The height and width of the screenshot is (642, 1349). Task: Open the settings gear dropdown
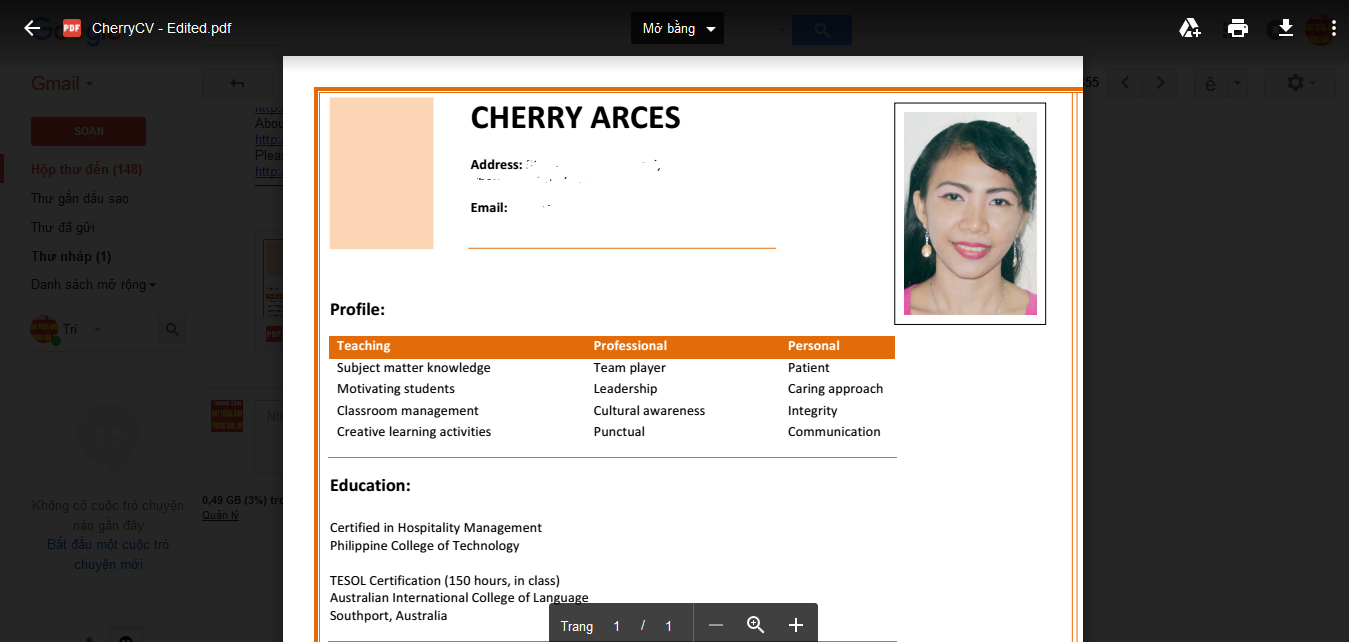tap(1301, 83)
